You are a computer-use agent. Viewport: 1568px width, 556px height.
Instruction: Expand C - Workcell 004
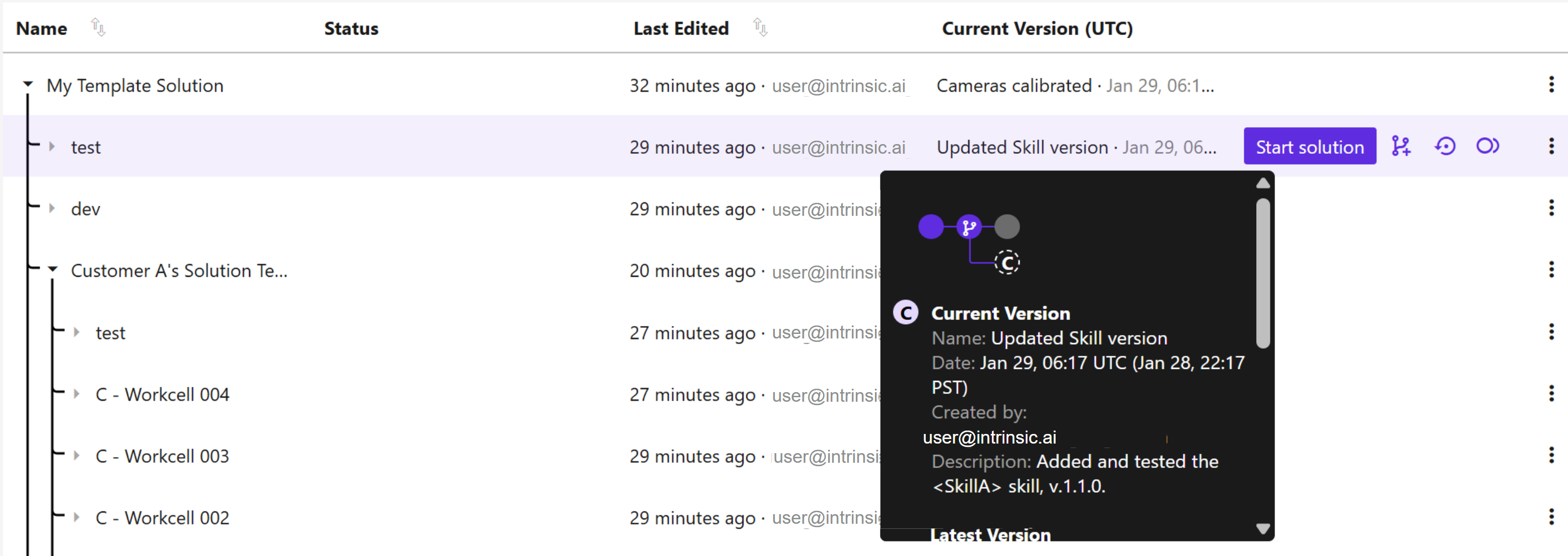pos(76,394)
